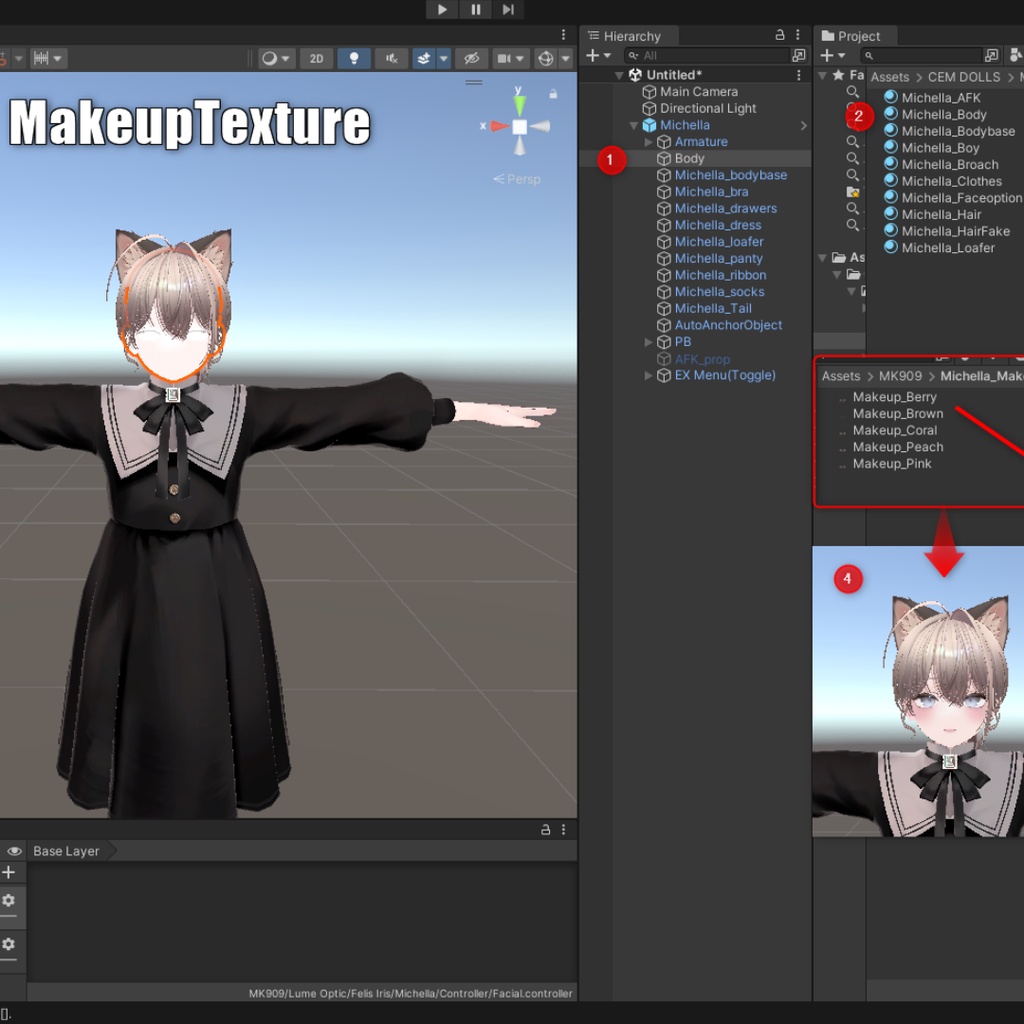Click Project panel search field
Image resolution: width=1024 pixels, height=1024 pixels.
(x=921, y=56)
